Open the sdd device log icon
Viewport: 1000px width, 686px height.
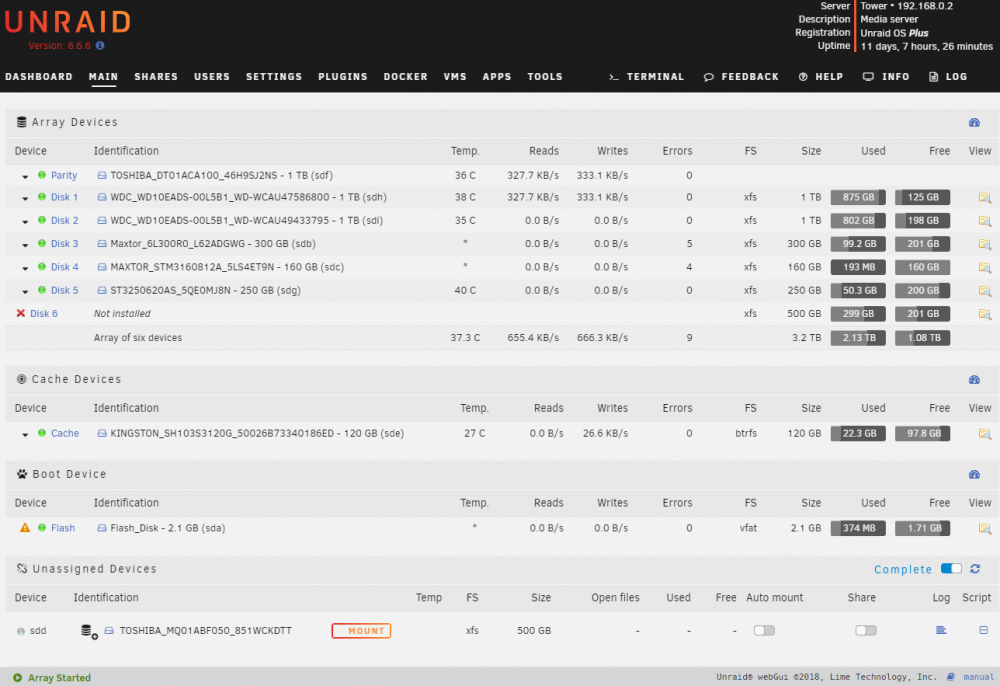tap(941, 631)
